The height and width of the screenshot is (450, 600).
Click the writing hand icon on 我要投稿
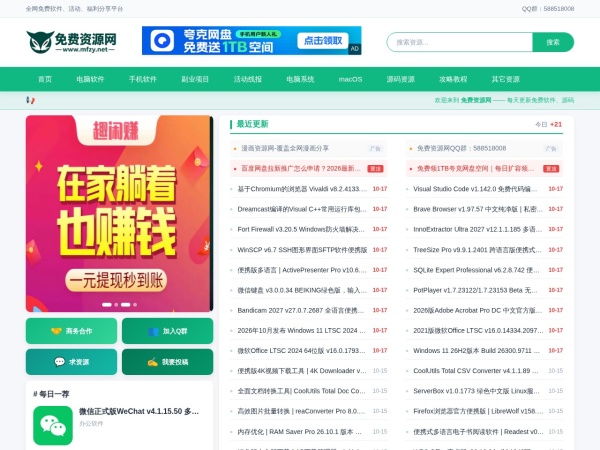point(153,362)
